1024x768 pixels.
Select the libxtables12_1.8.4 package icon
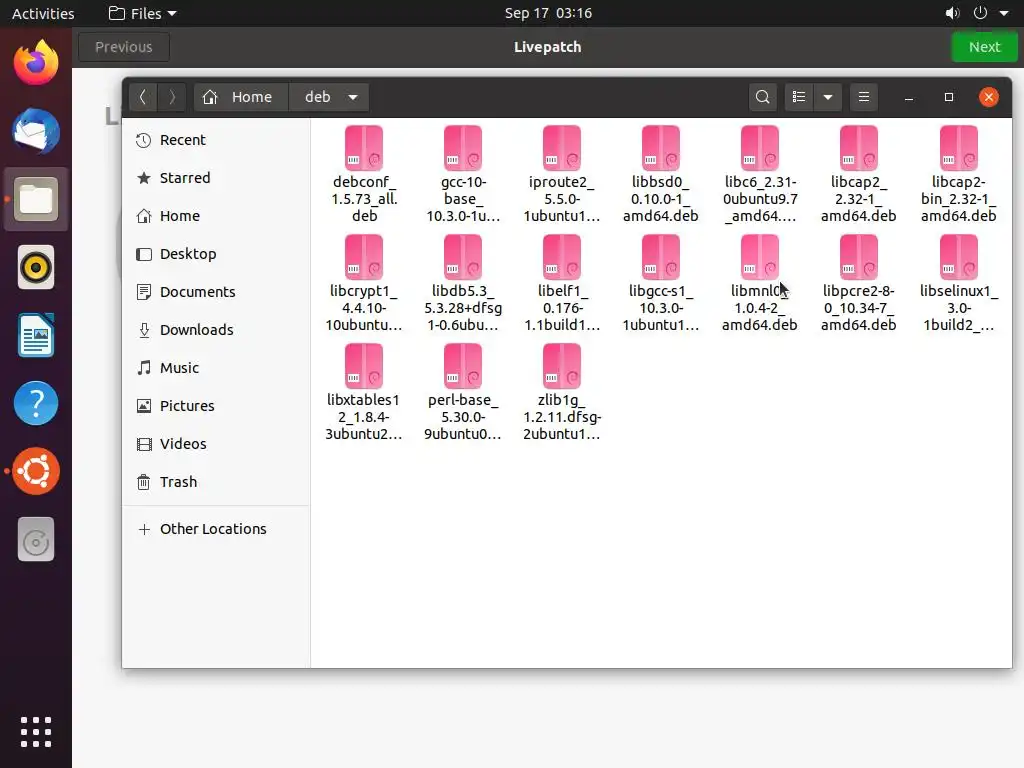(x=364, y=366)
